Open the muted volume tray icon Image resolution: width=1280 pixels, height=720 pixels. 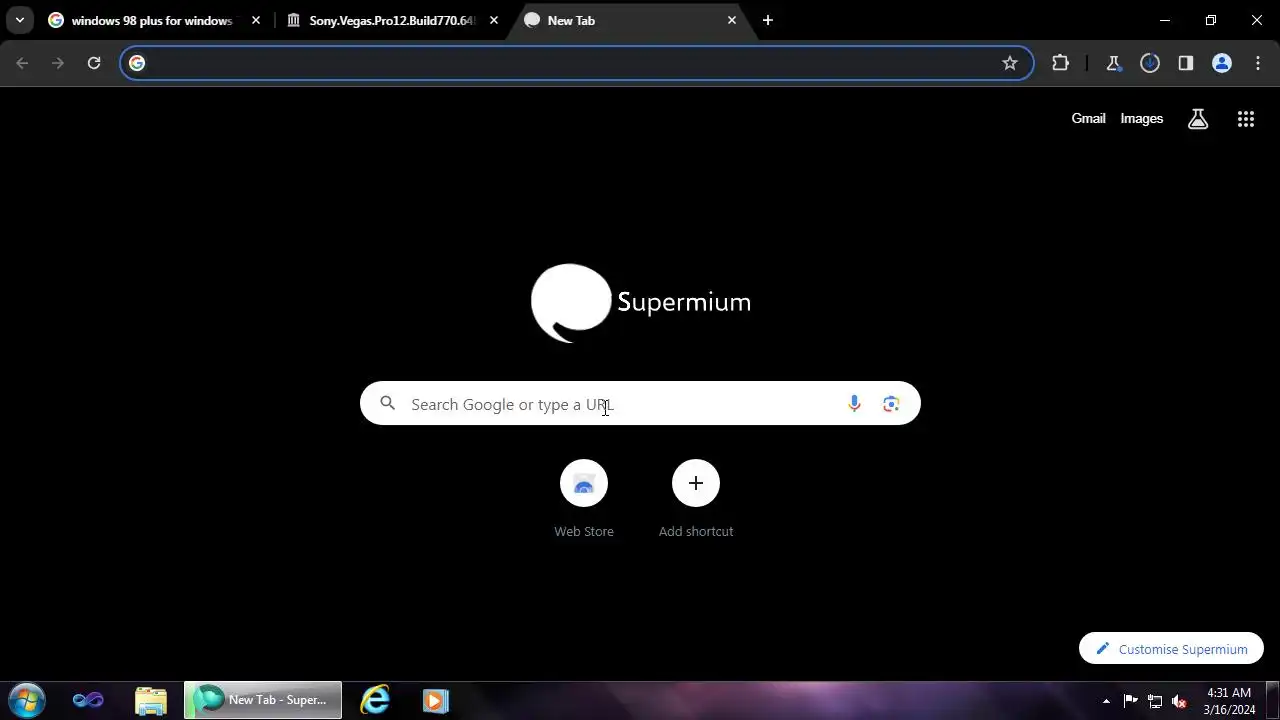pyautogui.click(x=1180, y=701)
